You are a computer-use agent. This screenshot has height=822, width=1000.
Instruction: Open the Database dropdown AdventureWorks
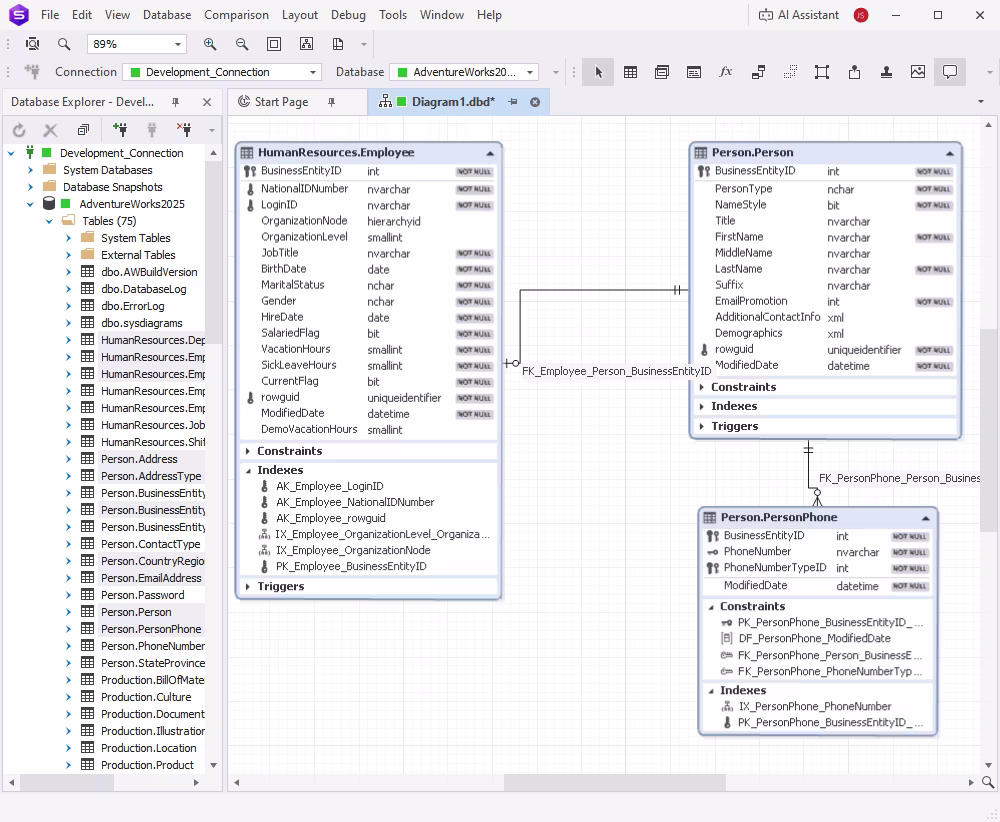coord(530,72)
